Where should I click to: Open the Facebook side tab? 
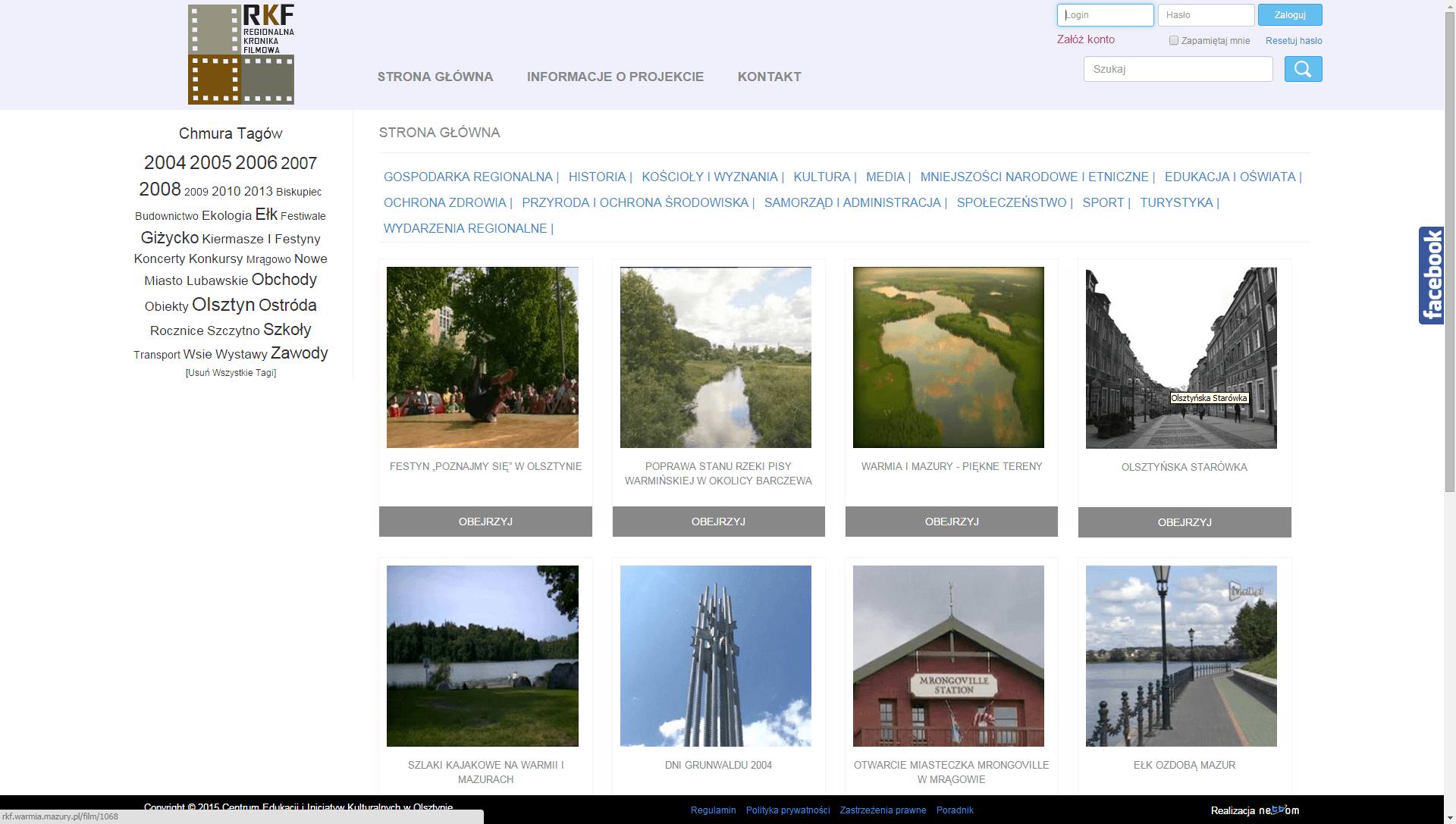1431,275
